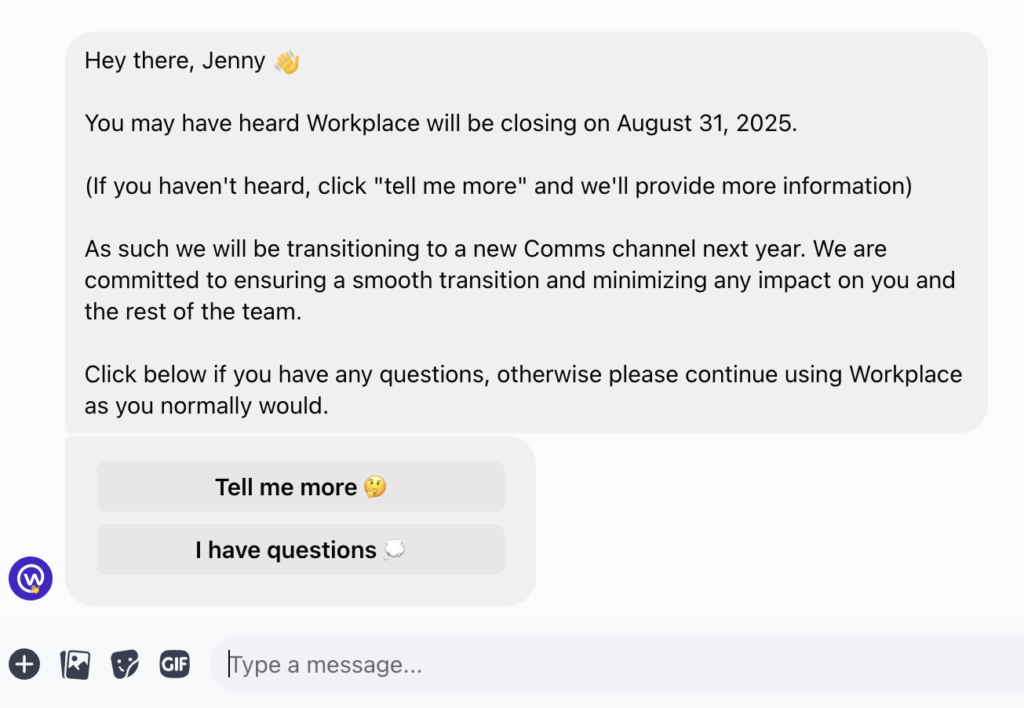Click the thinking face emoji
The image size is (1024, 708).
click(x=375, y=487)
